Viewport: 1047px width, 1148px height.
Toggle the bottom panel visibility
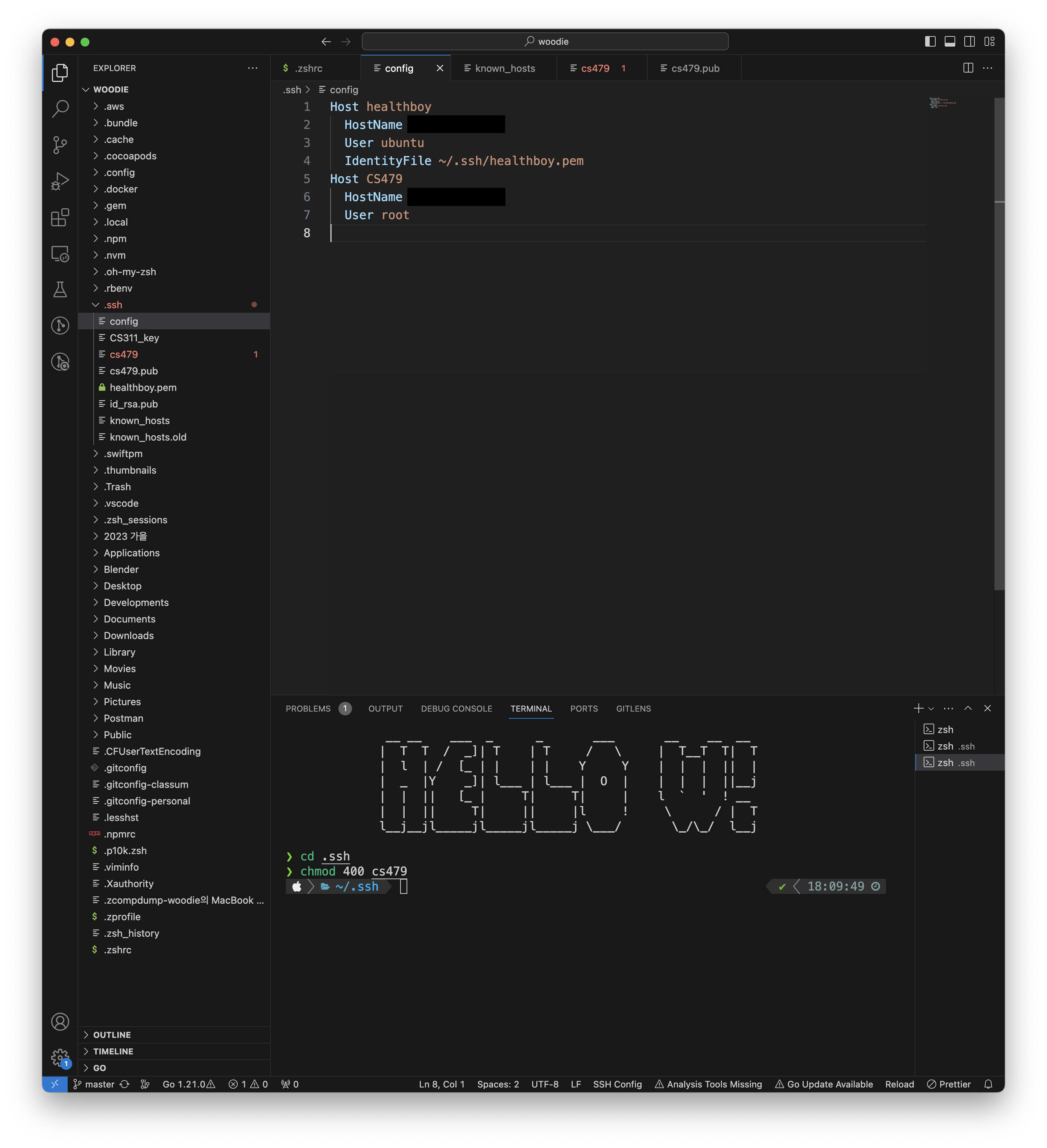950,42
